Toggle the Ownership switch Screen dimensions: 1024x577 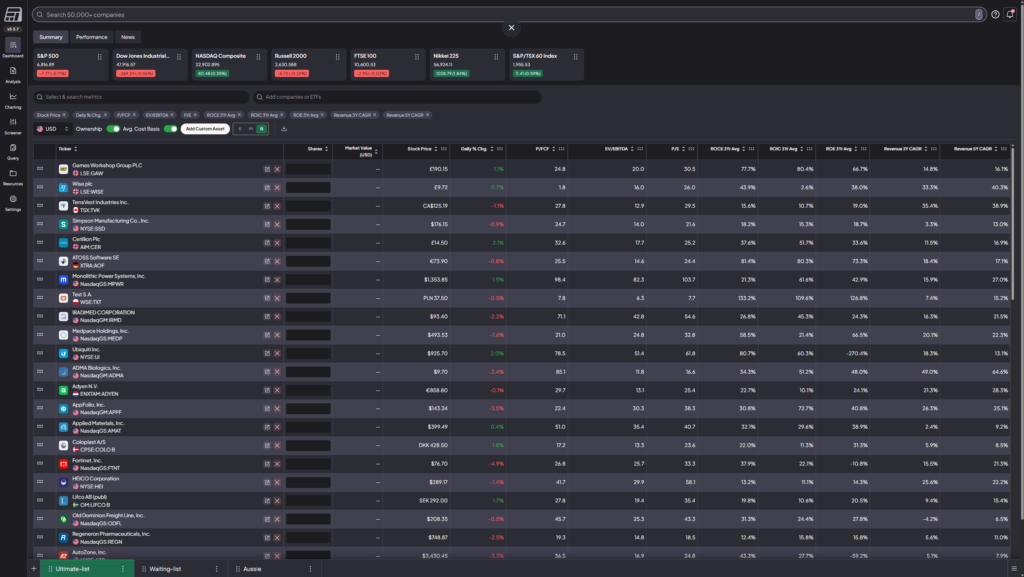(113, 129)
